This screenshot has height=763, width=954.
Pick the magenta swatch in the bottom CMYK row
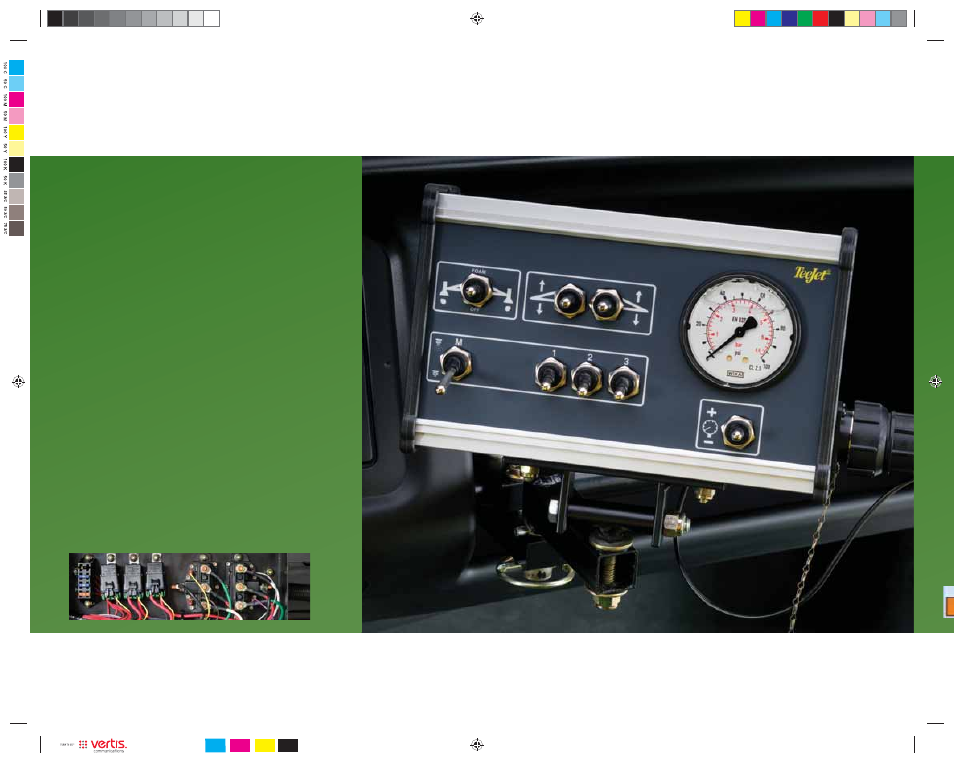[x=240, y=745]
